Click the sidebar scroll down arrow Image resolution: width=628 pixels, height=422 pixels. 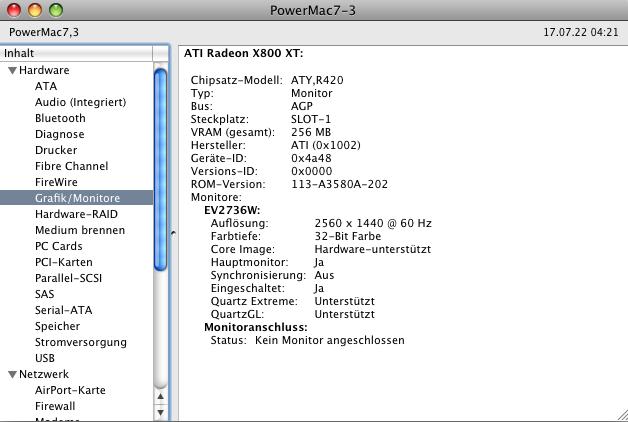point(161,412)
